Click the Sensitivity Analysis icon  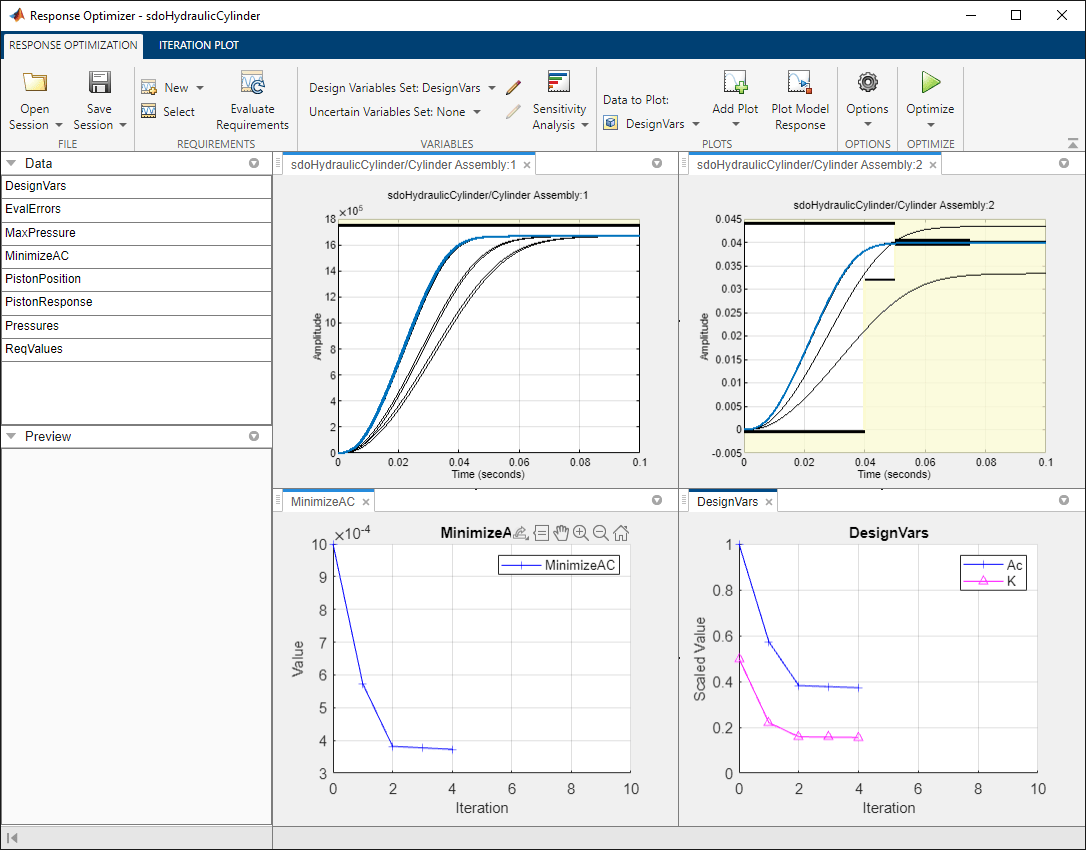click(558, 82)
